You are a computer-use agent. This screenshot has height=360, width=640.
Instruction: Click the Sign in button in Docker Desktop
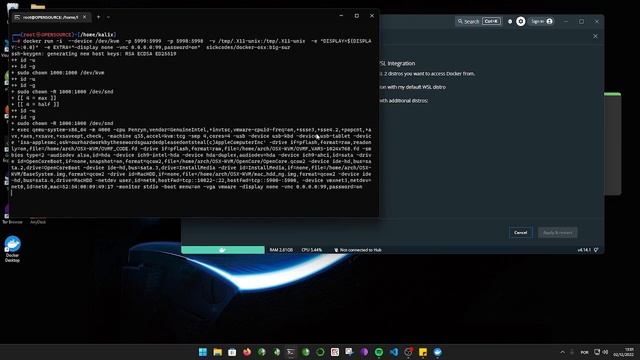pos(542,21)
